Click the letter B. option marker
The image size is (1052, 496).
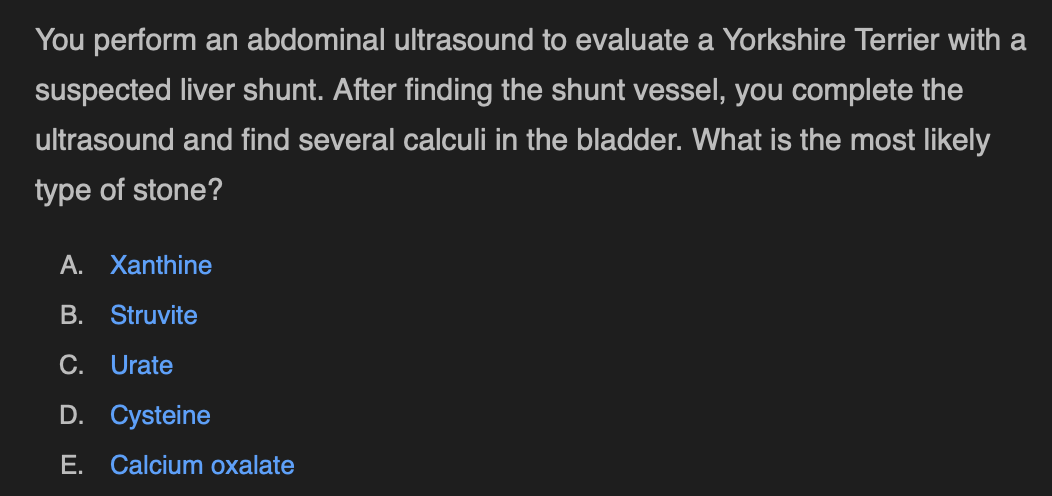[x=72, y=315]
